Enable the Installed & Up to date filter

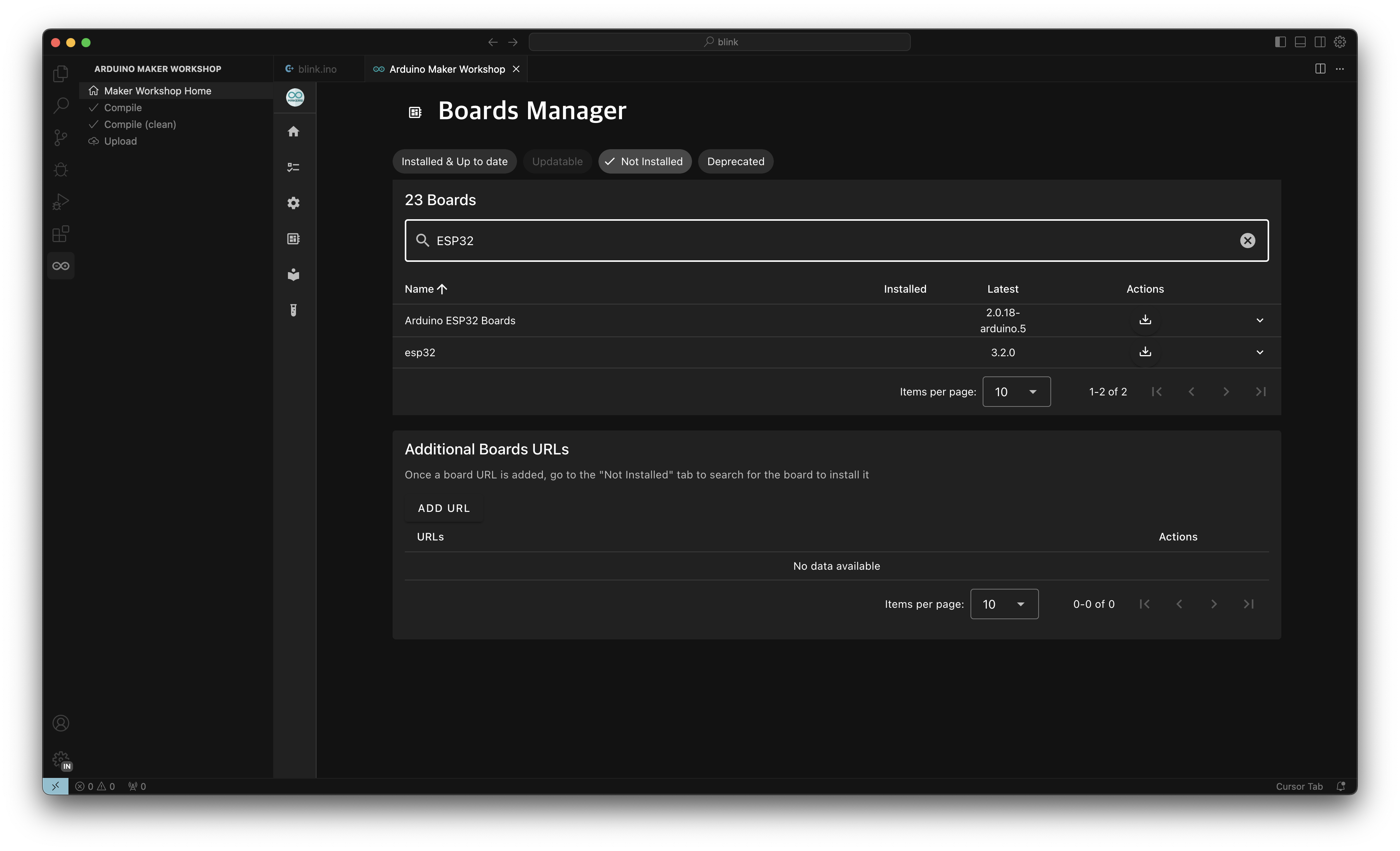(454, 161)
